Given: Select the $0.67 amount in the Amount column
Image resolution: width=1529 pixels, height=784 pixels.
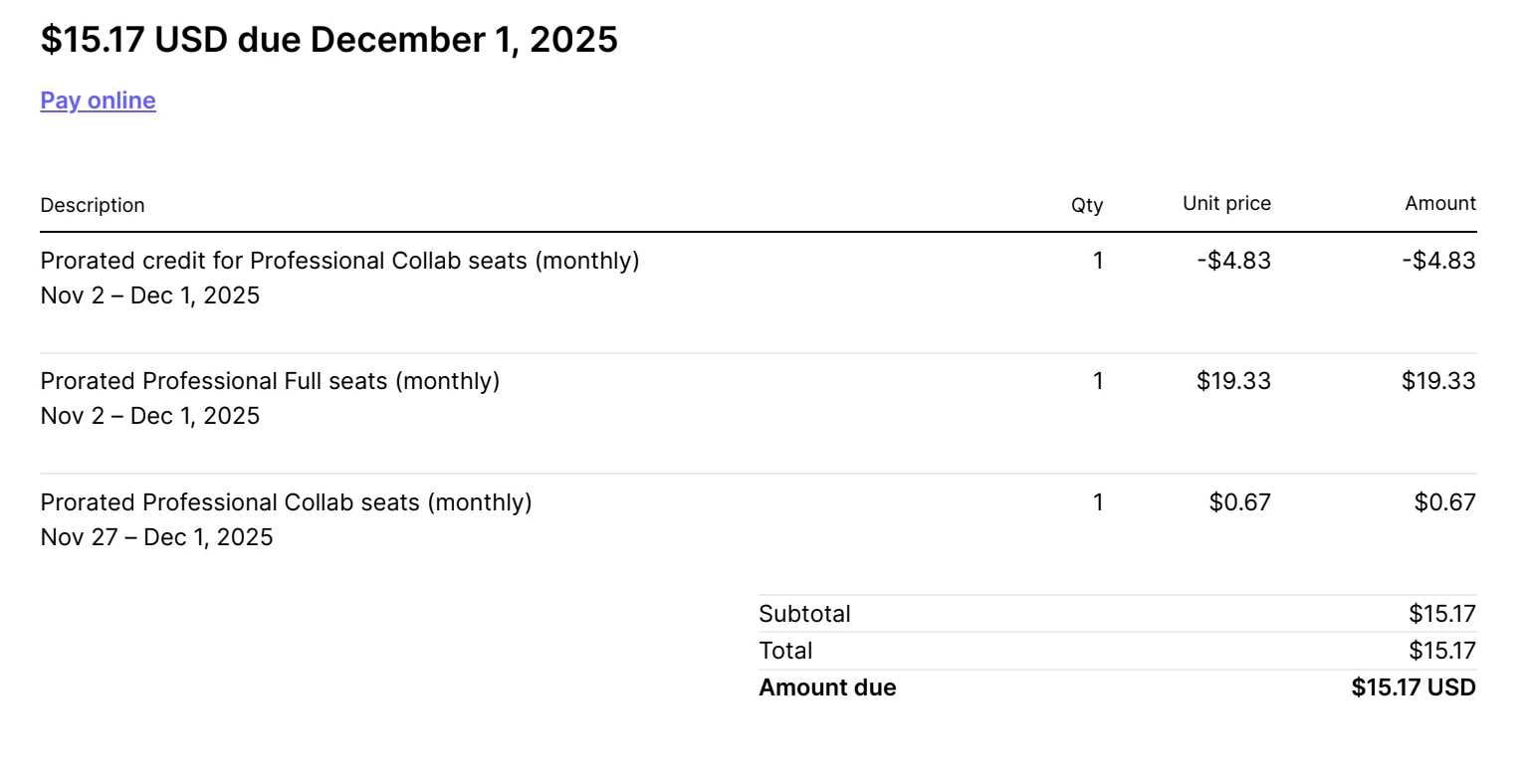Looking at the screenshot, I should (x=1444, y=502).
